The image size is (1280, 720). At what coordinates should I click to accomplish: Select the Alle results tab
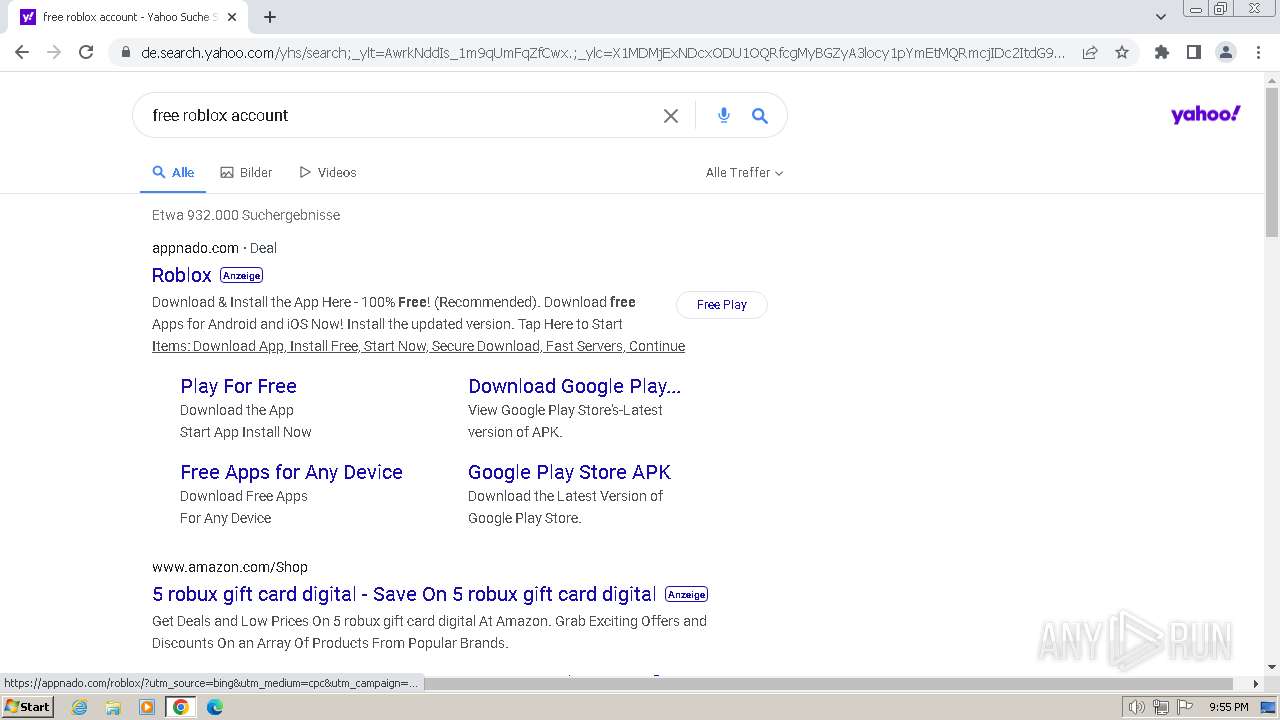tap(173, 173)
